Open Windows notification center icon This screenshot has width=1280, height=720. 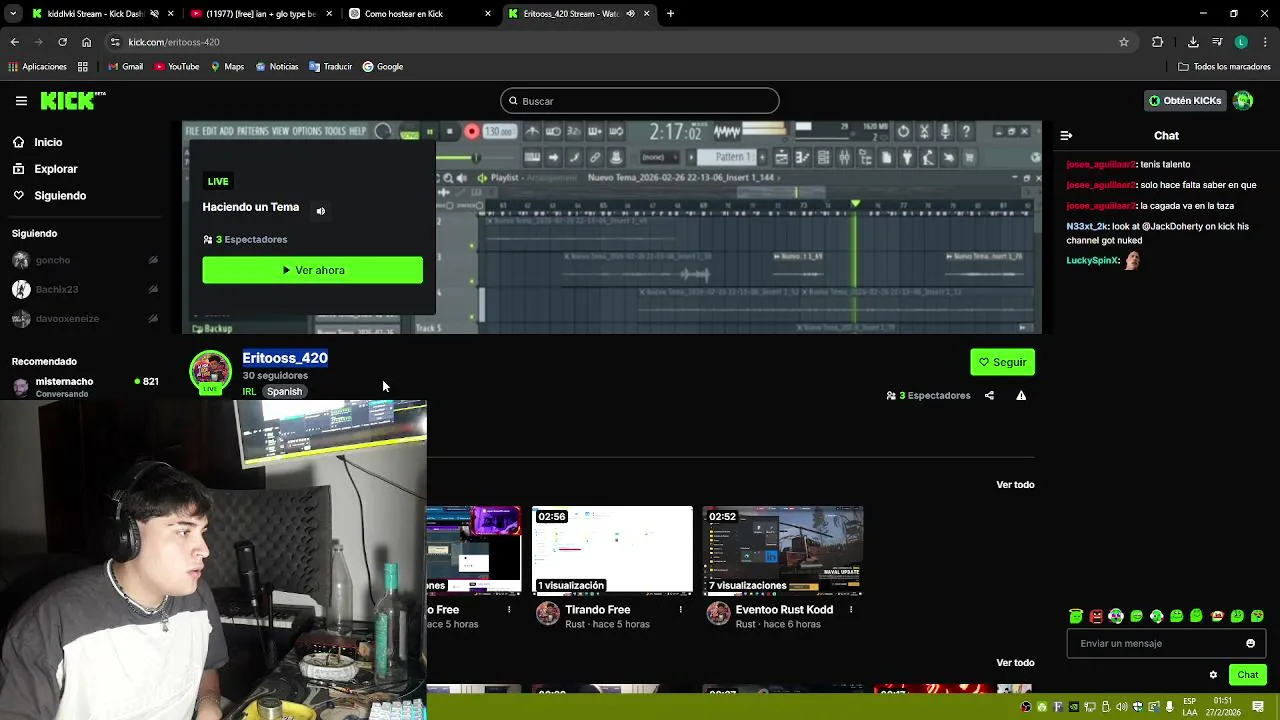(1258, 707)
